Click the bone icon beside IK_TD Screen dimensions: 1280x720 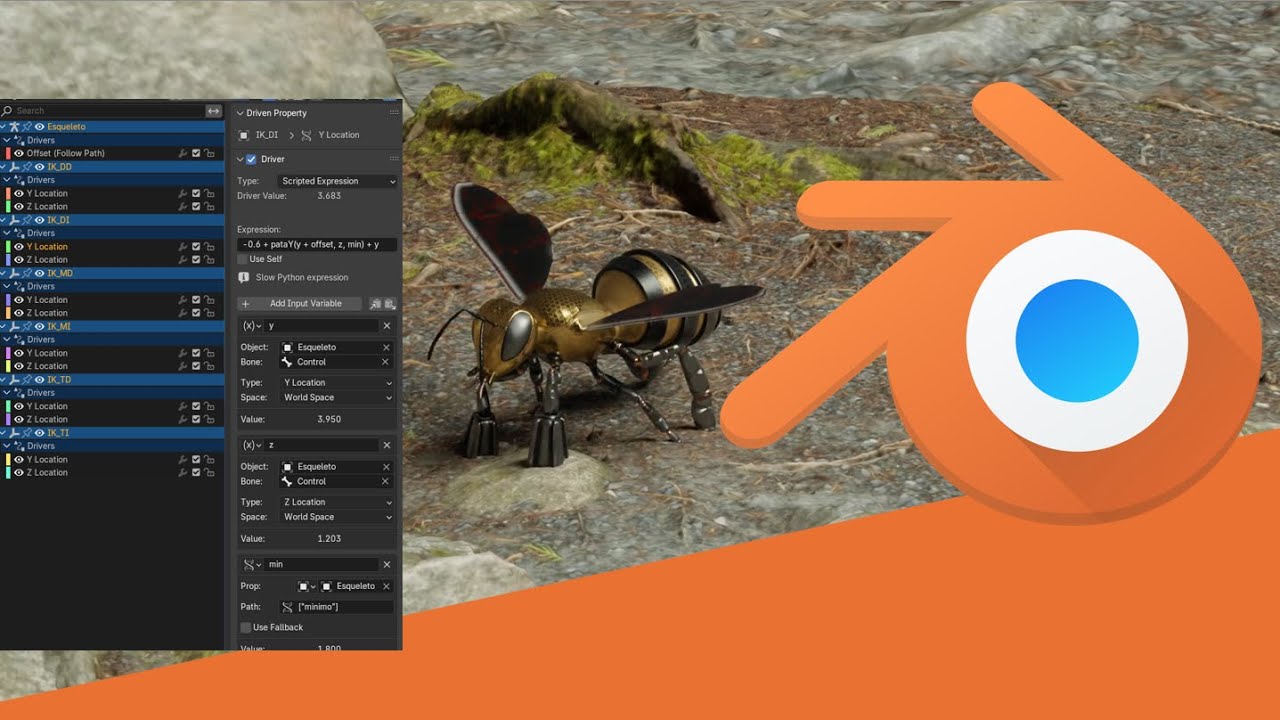(x=15, y=380)
